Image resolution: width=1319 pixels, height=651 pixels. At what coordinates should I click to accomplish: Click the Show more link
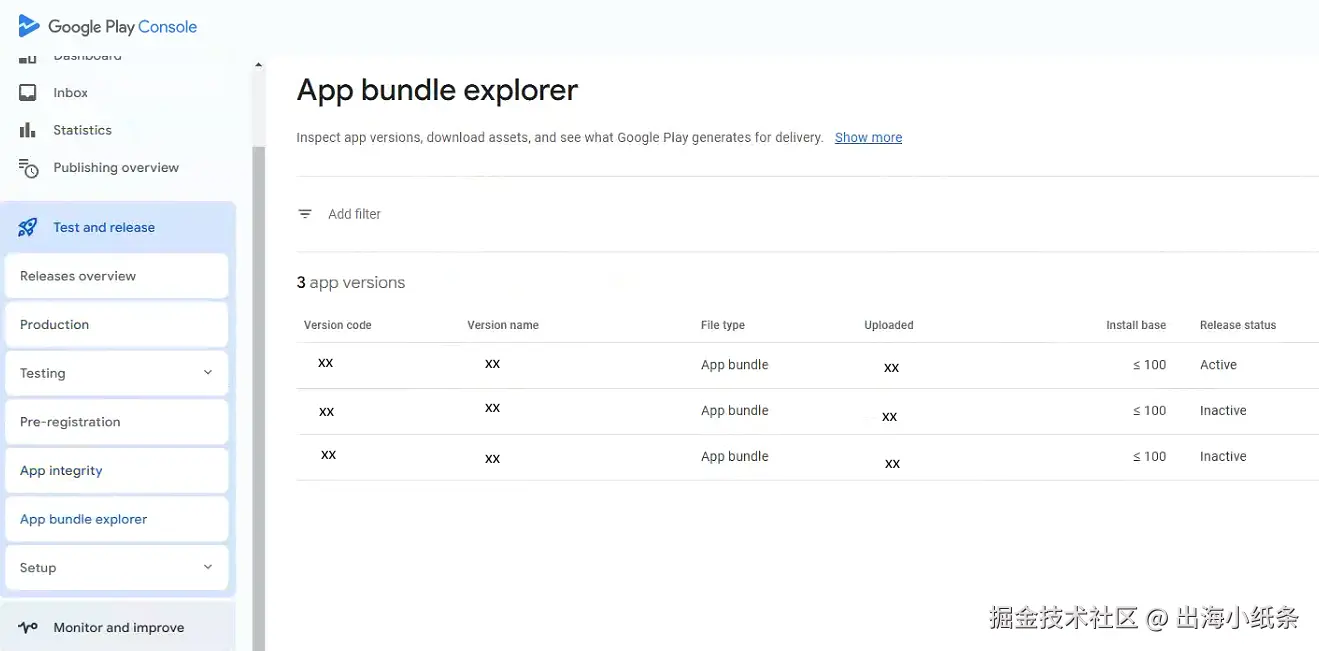868,138
